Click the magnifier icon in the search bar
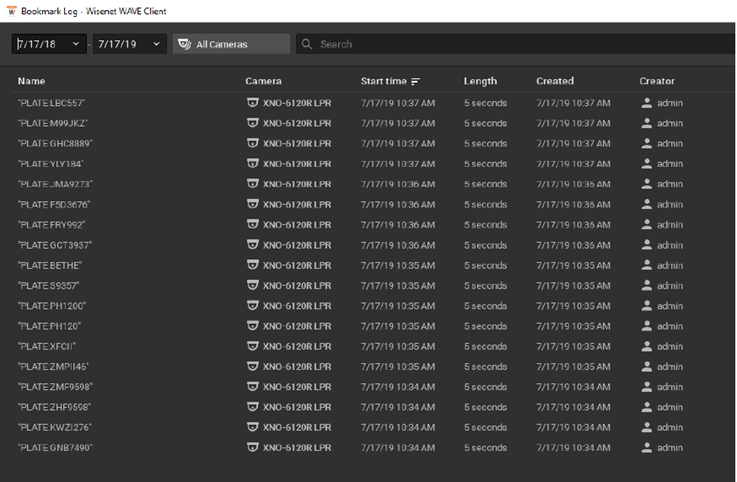Viewport: 737px width, 482px height. point(307,44)
